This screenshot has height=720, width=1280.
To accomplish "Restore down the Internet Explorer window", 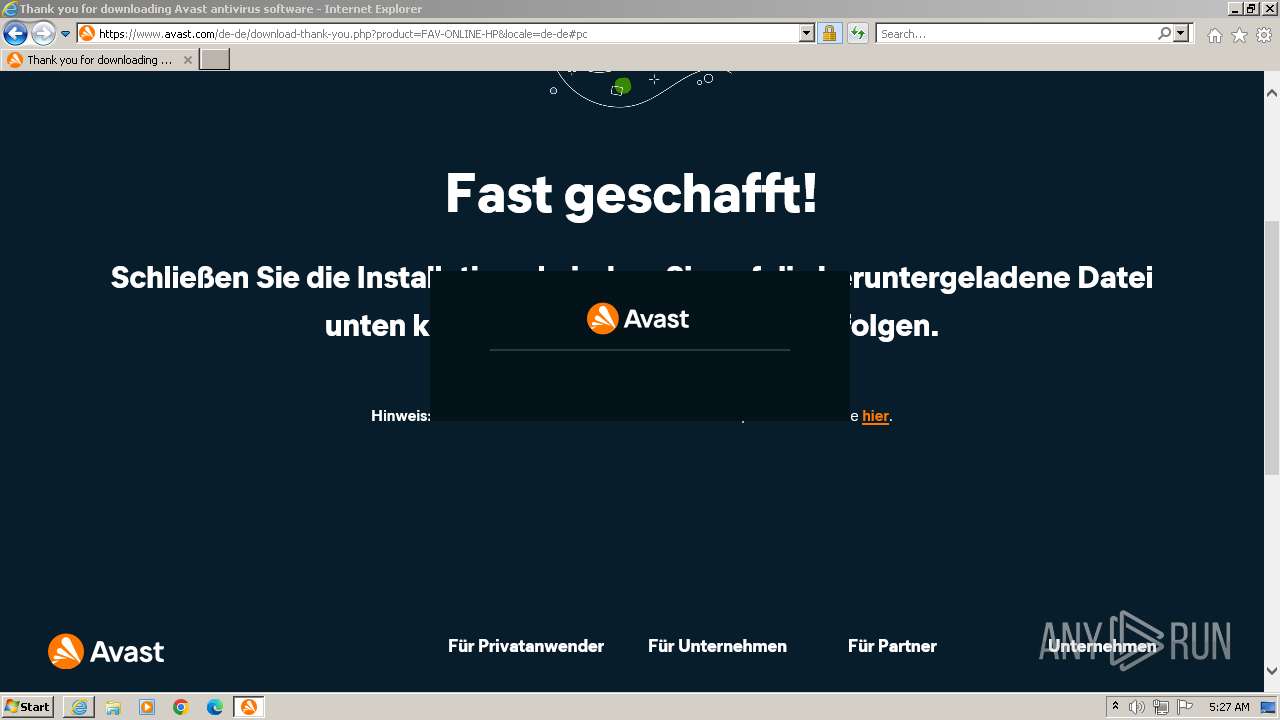I will click(x=1250, y=8).
